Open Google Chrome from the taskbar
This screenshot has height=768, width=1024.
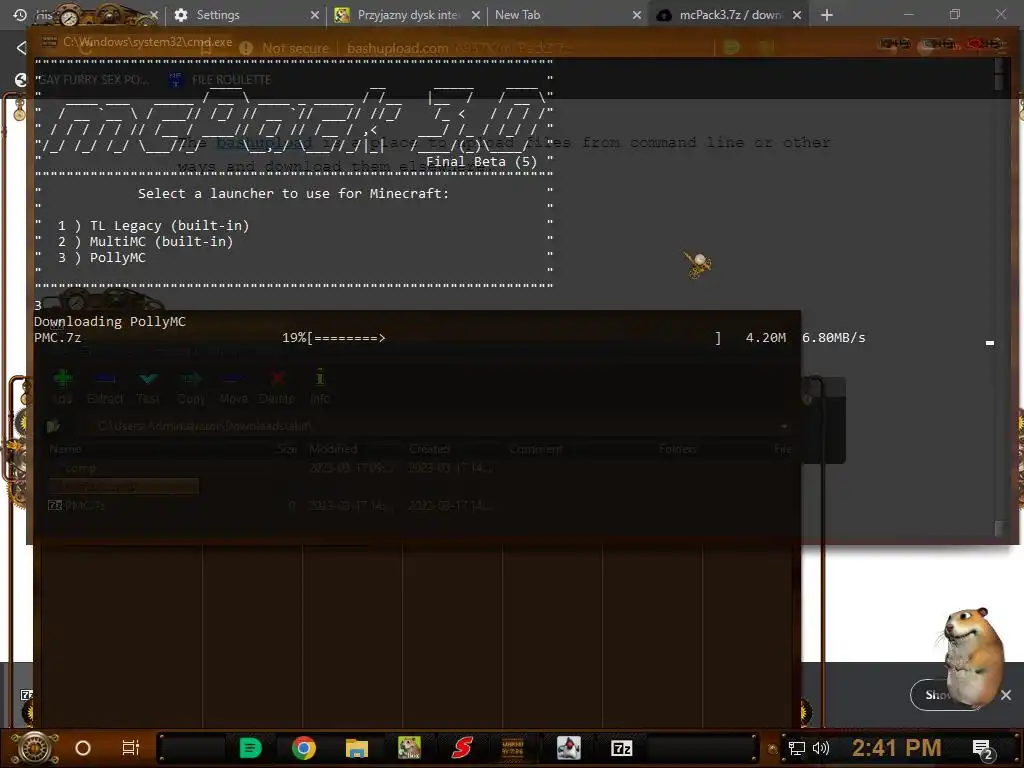point(304,748)
